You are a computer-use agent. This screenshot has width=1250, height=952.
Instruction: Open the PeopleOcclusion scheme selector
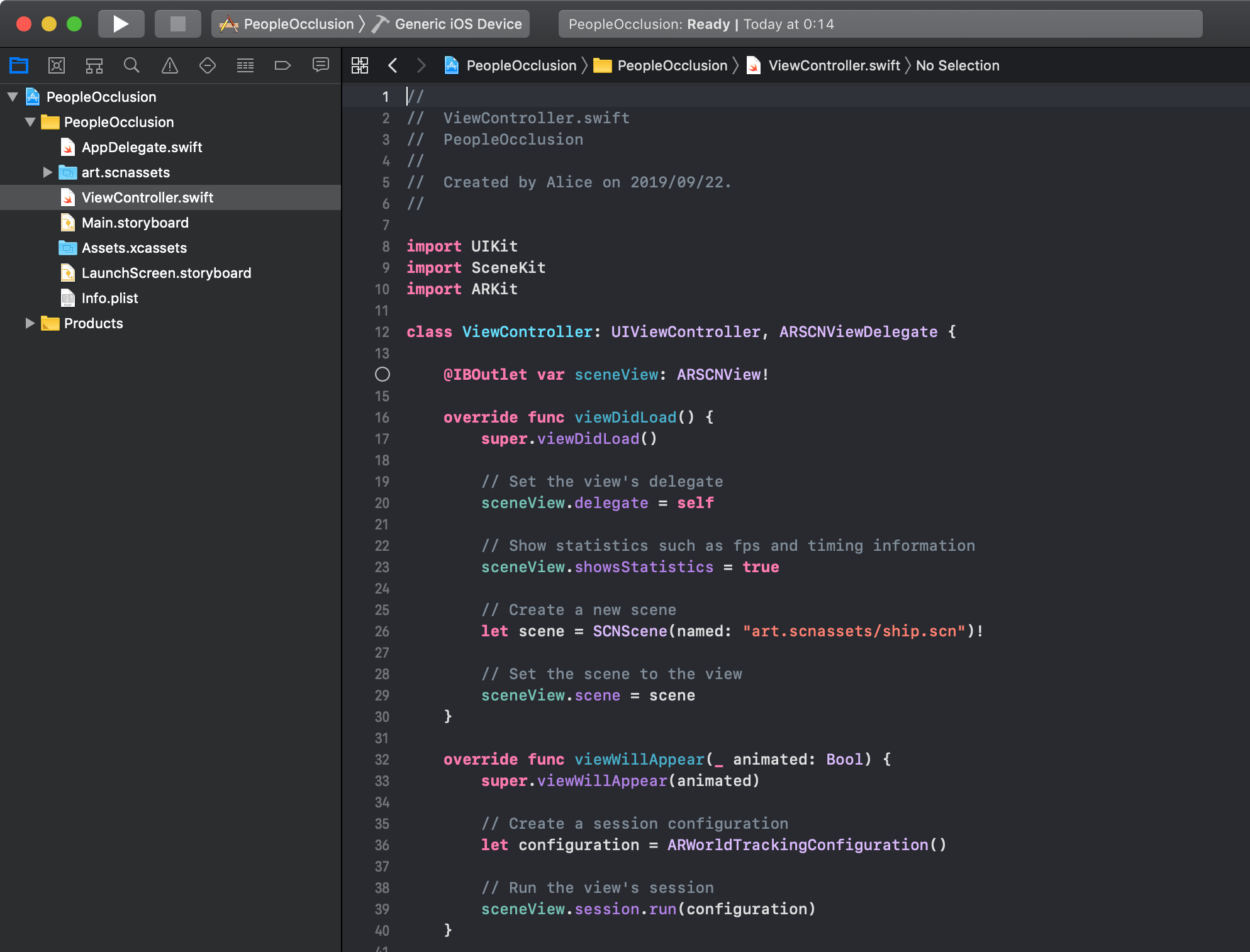286,24
